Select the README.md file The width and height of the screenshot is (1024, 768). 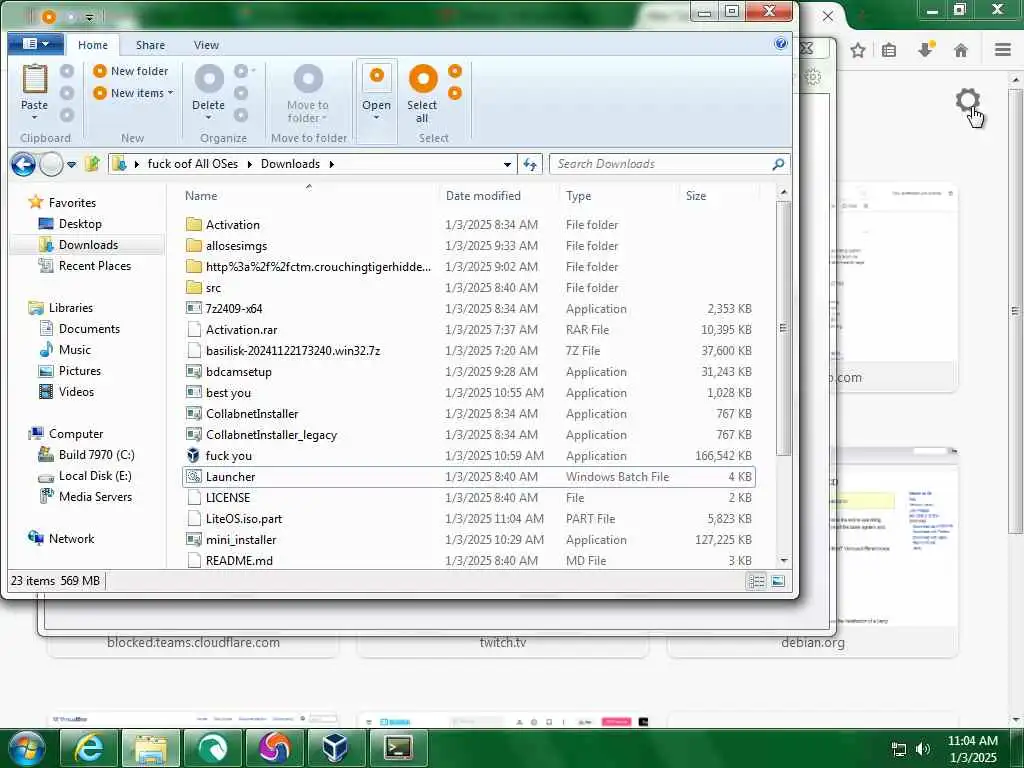(239, 560)
